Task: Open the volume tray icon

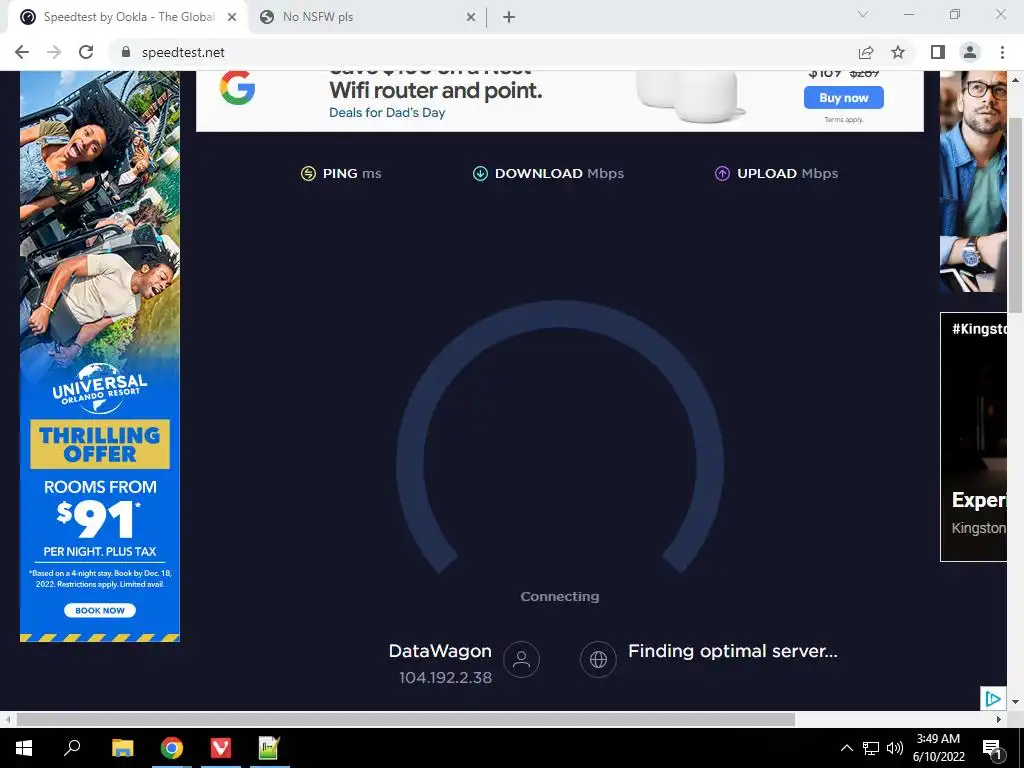Action: [x=895, y=748]
